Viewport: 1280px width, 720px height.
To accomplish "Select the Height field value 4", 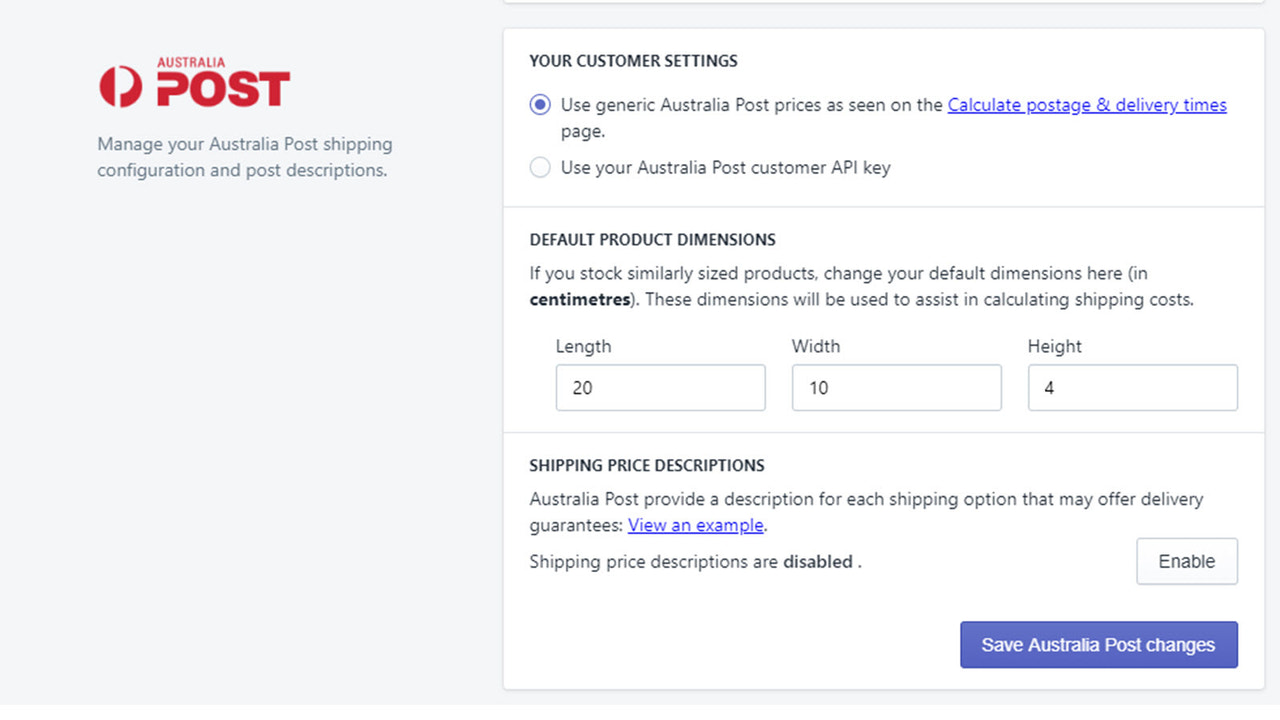I will click(1132, 387).
